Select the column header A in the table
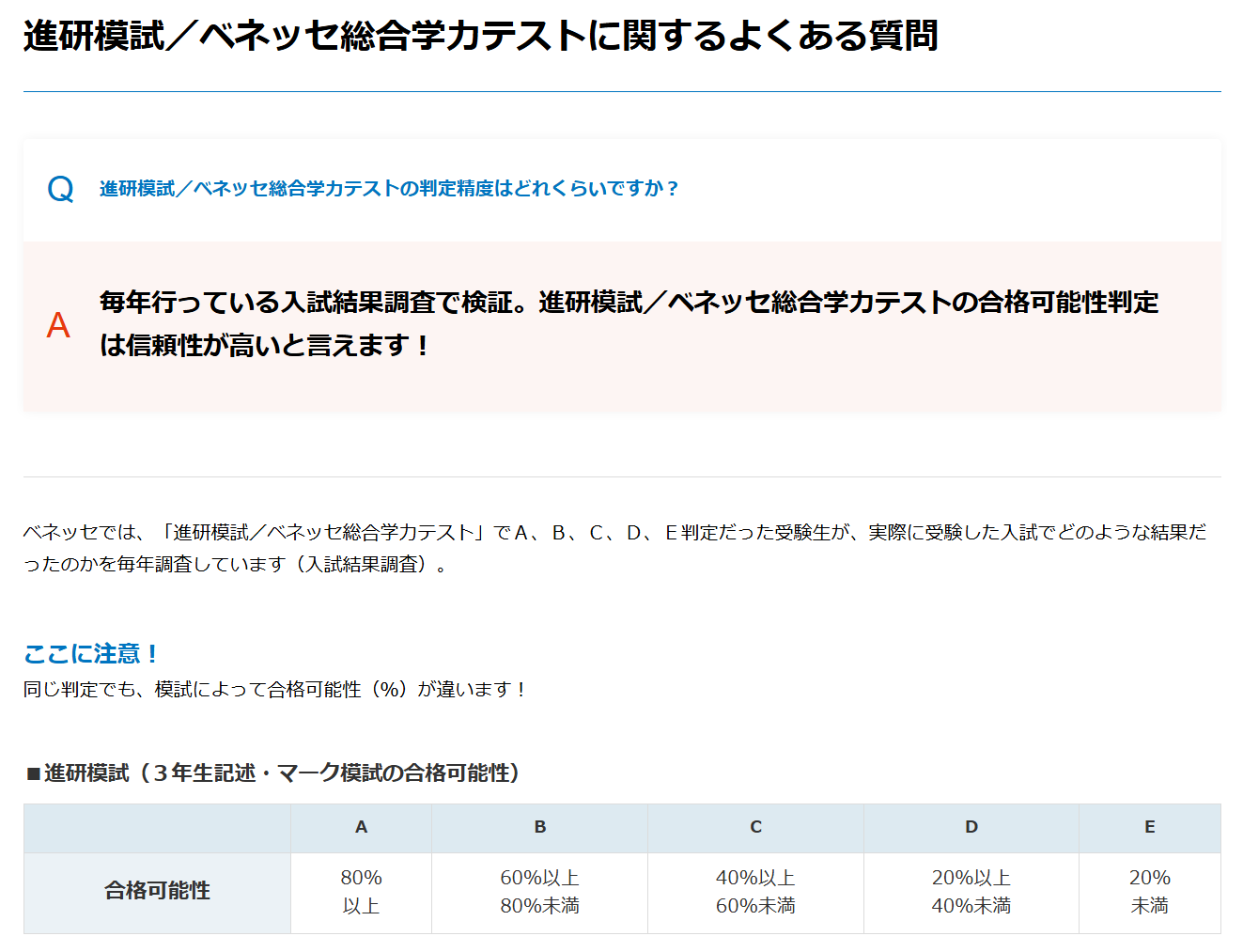The width and height of the screenshot is (1243, 952). click(x=361, y=828)
